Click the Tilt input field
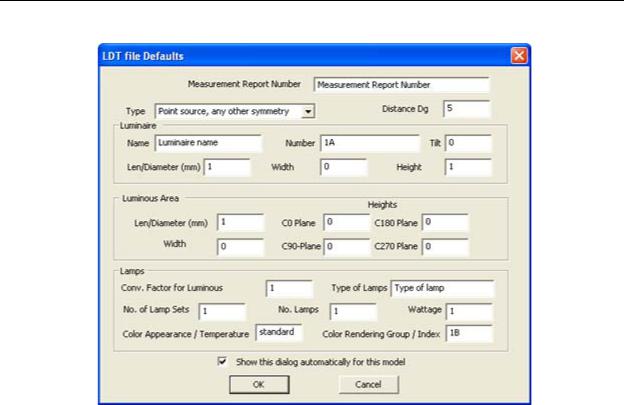Image resolution: width=624 pixels, height=405 pixels. [x=468, y=143]
